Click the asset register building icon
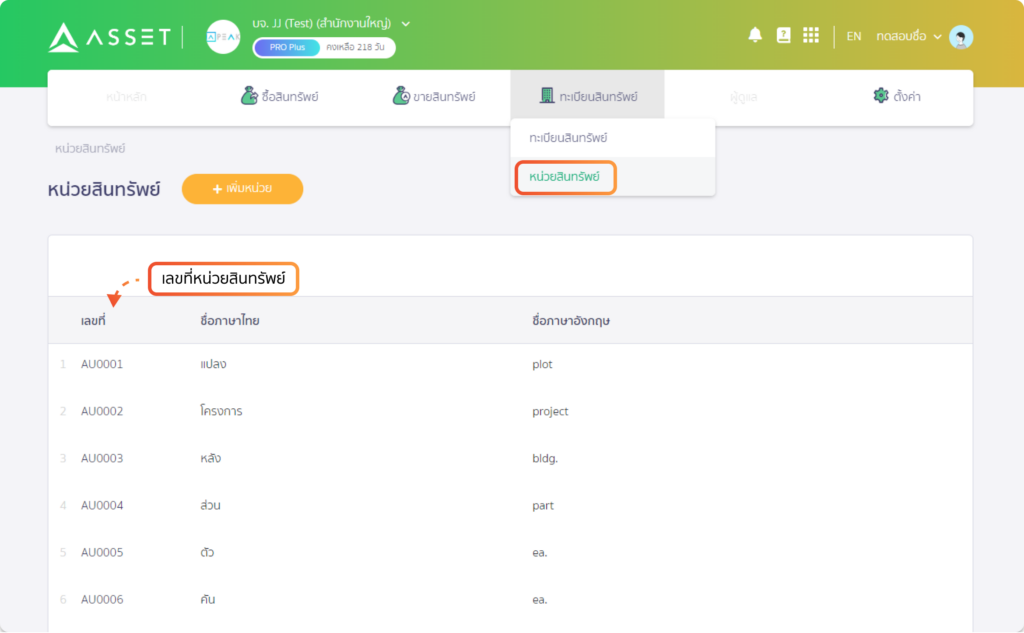This screenshot has height=633, width=1024. pyautogui.click(x=547, y=95)
